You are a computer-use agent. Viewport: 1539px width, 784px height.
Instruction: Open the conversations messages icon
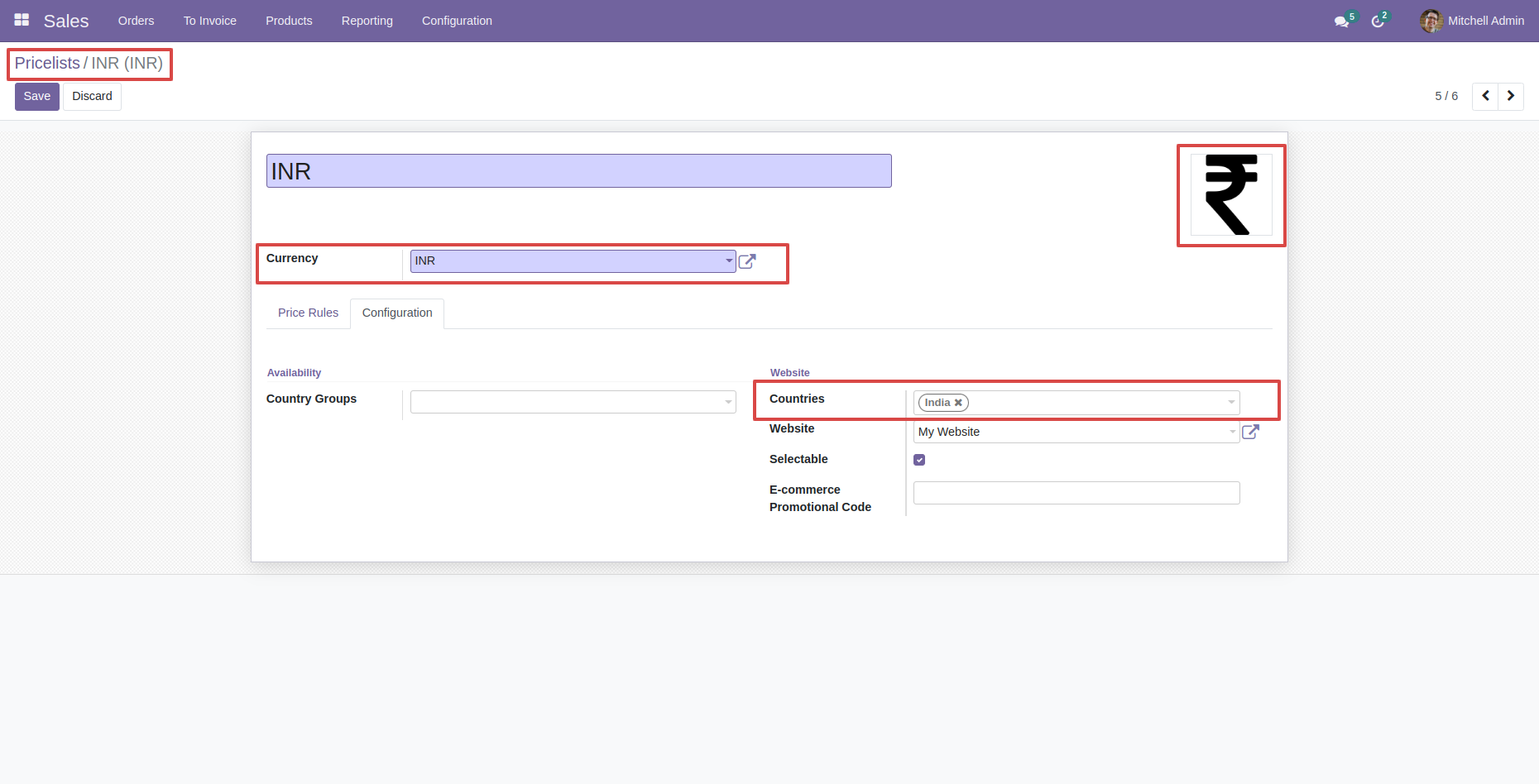pos(1342,22)
